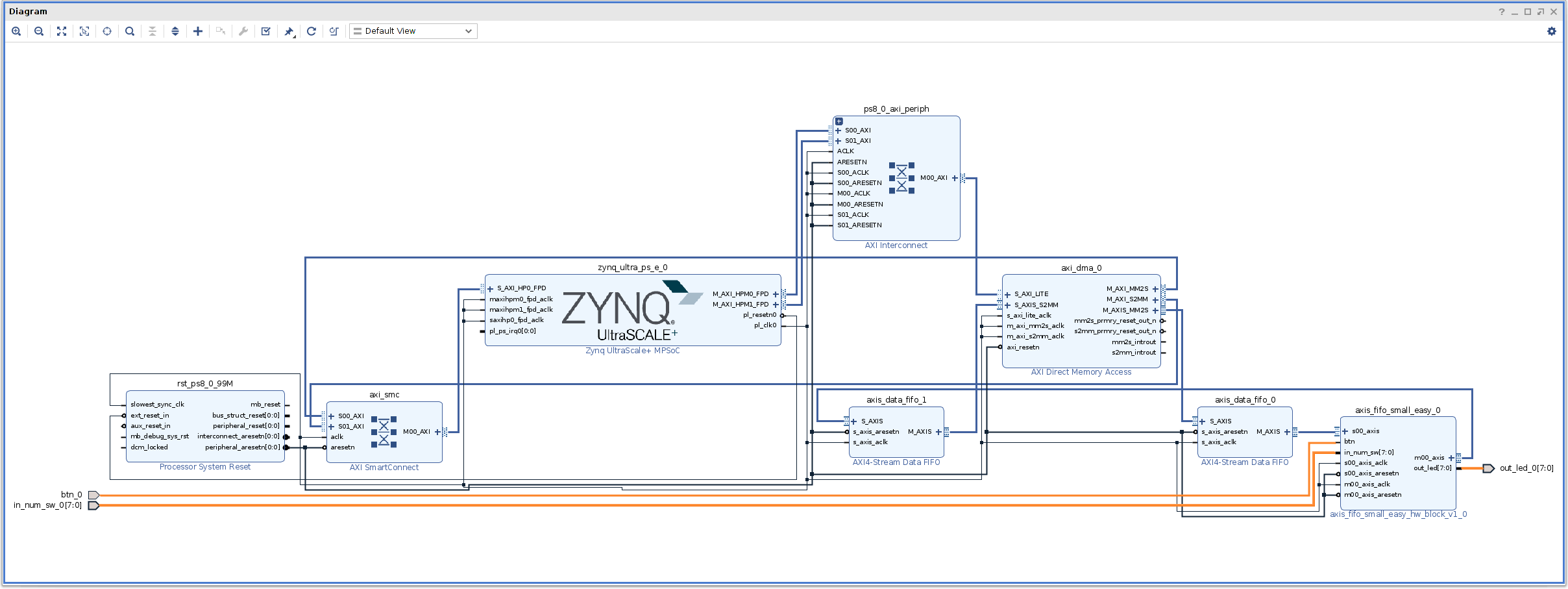Select the peripheral_aresetn[0:0] pin
Screen dimensions: 1568x589
(x=243, y=447)
